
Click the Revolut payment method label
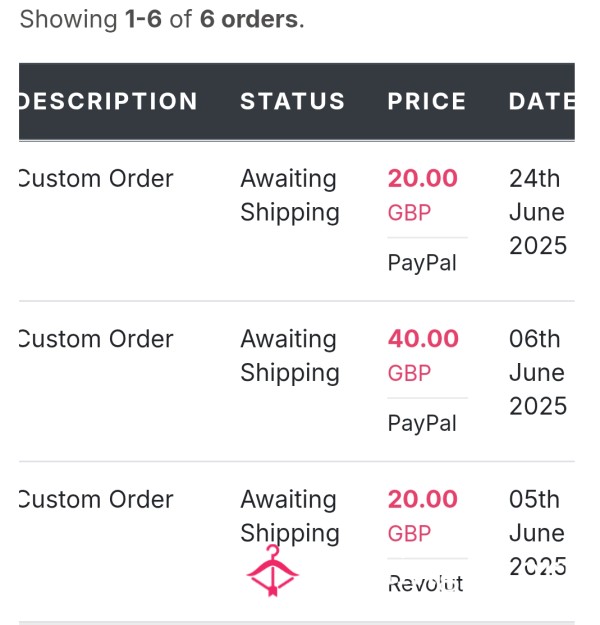[425, 584]
